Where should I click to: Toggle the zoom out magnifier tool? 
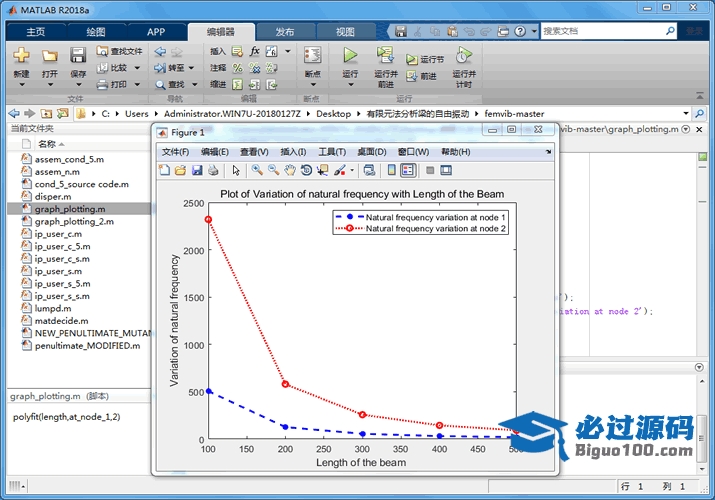click(x=274, y=170)
